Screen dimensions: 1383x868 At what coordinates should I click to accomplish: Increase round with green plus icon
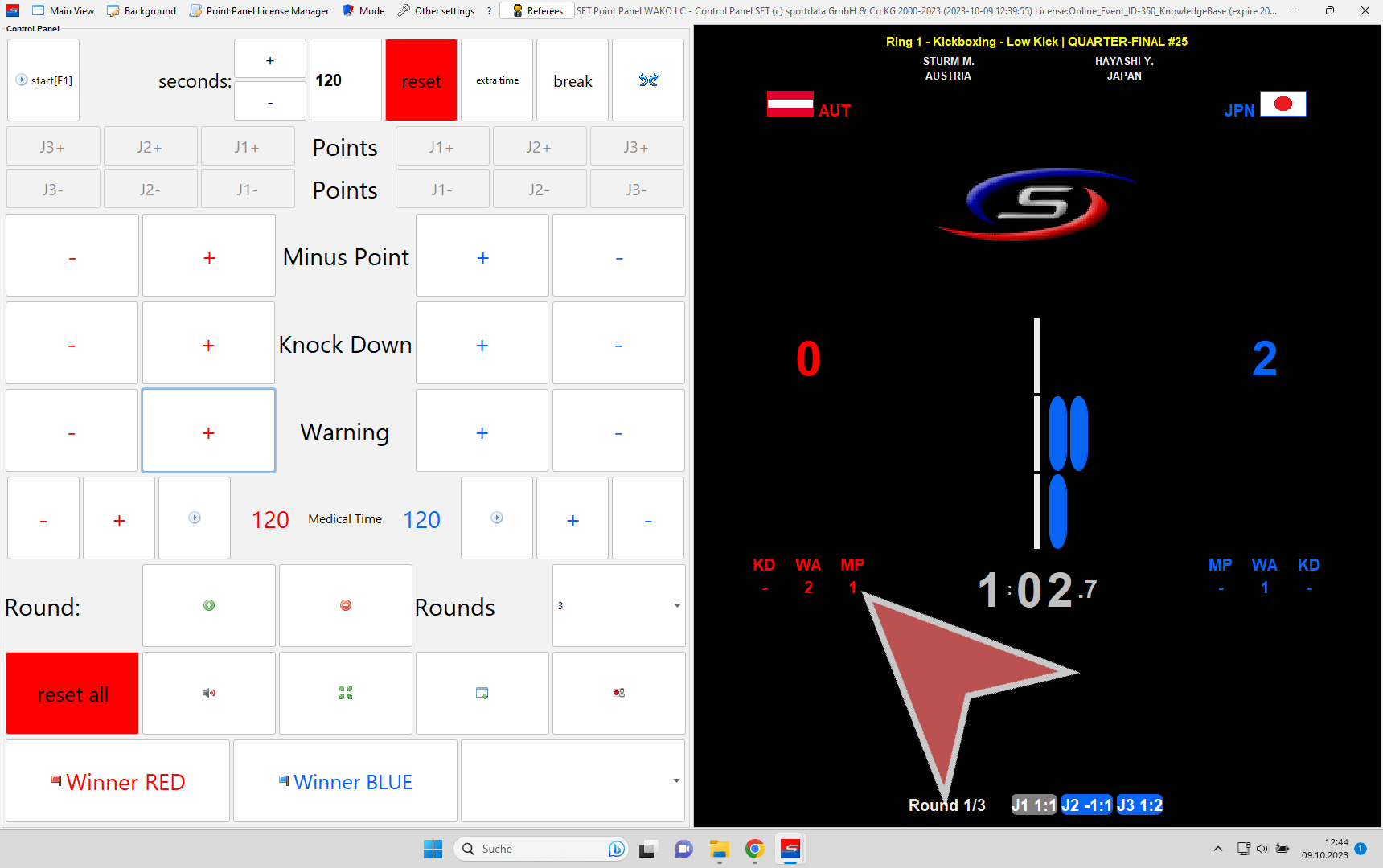tap(209, 605)
